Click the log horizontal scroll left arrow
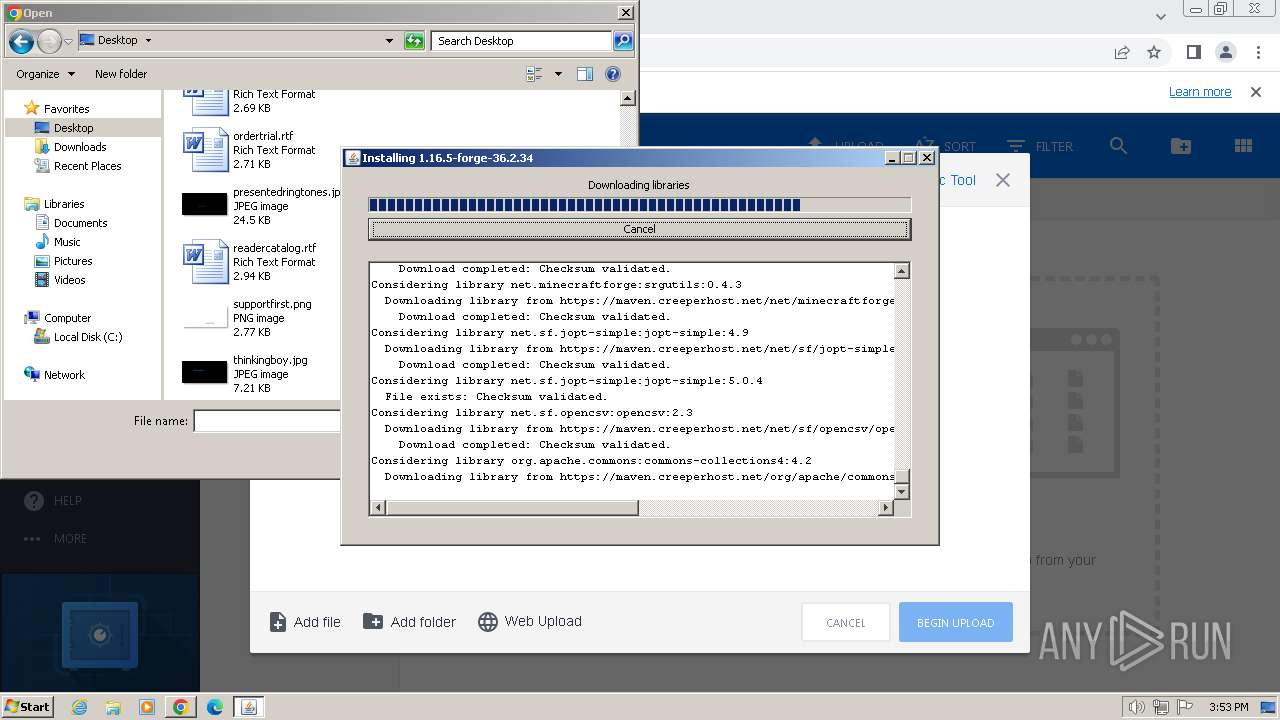The width and height of the screenshot is (1280, 720). point(377,508)
